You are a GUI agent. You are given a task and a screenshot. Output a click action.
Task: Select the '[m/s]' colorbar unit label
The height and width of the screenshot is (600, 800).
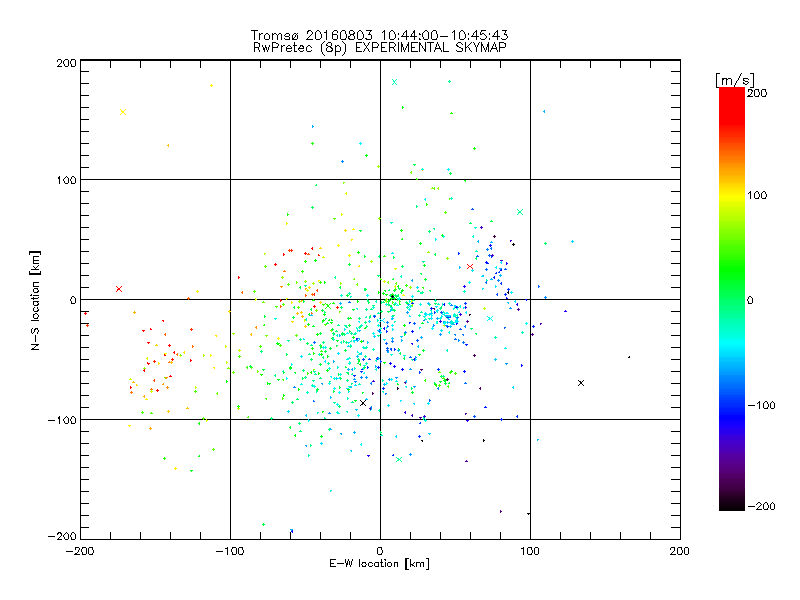click(x=735, y=80)
